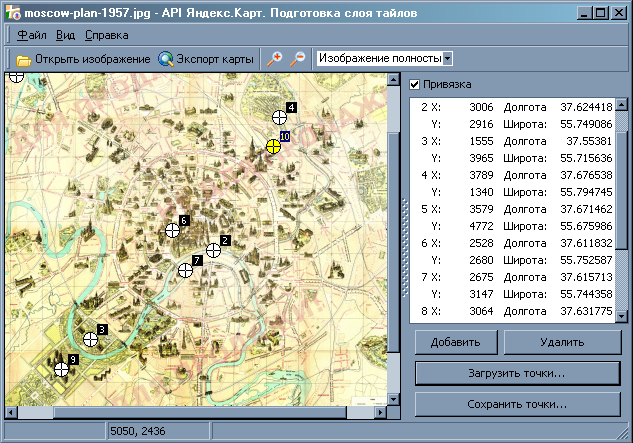
Task: Click the open image folder icon
Action: [x=24, y=60]
